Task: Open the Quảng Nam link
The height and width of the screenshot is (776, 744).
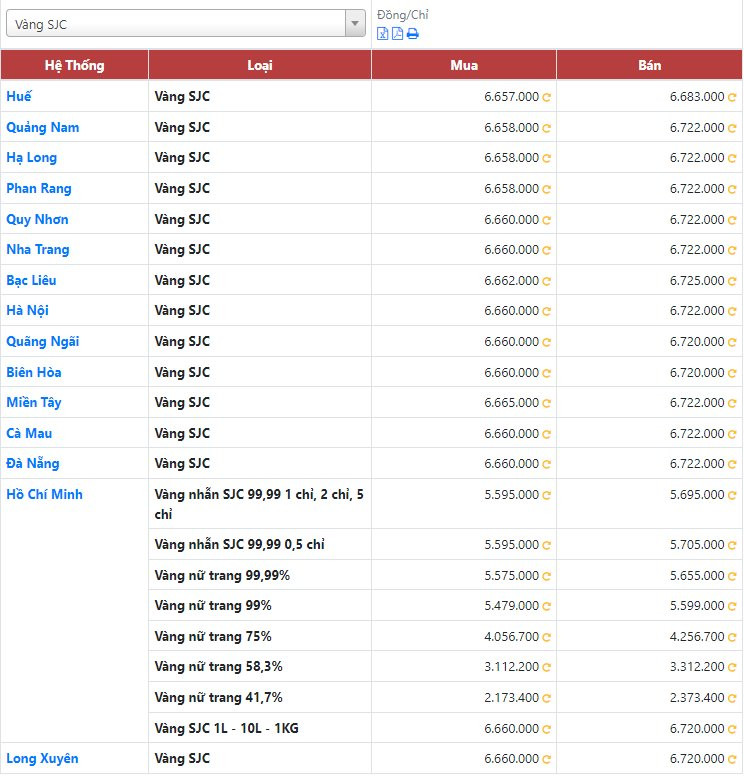Action: [43, 127]
